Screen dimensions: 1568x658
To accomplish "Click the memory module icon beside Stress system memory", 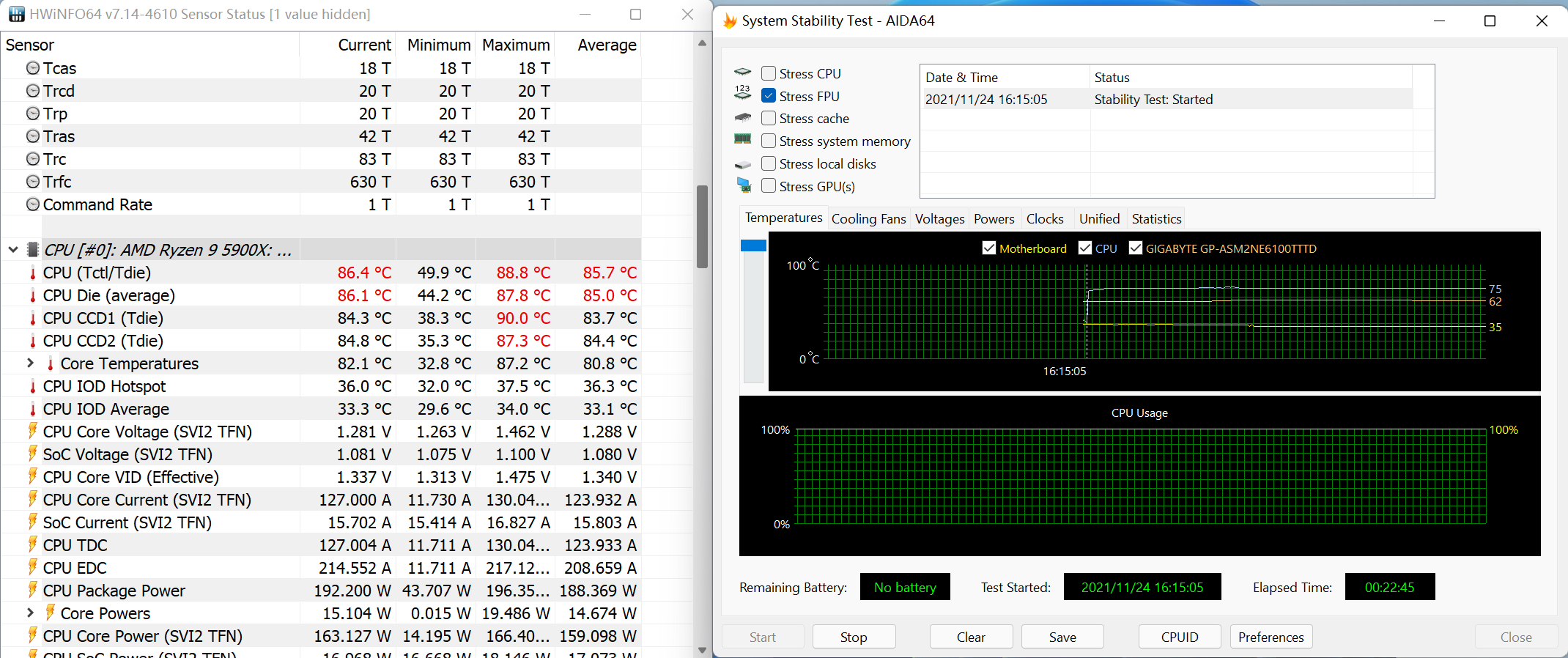I will pos(743,140).
